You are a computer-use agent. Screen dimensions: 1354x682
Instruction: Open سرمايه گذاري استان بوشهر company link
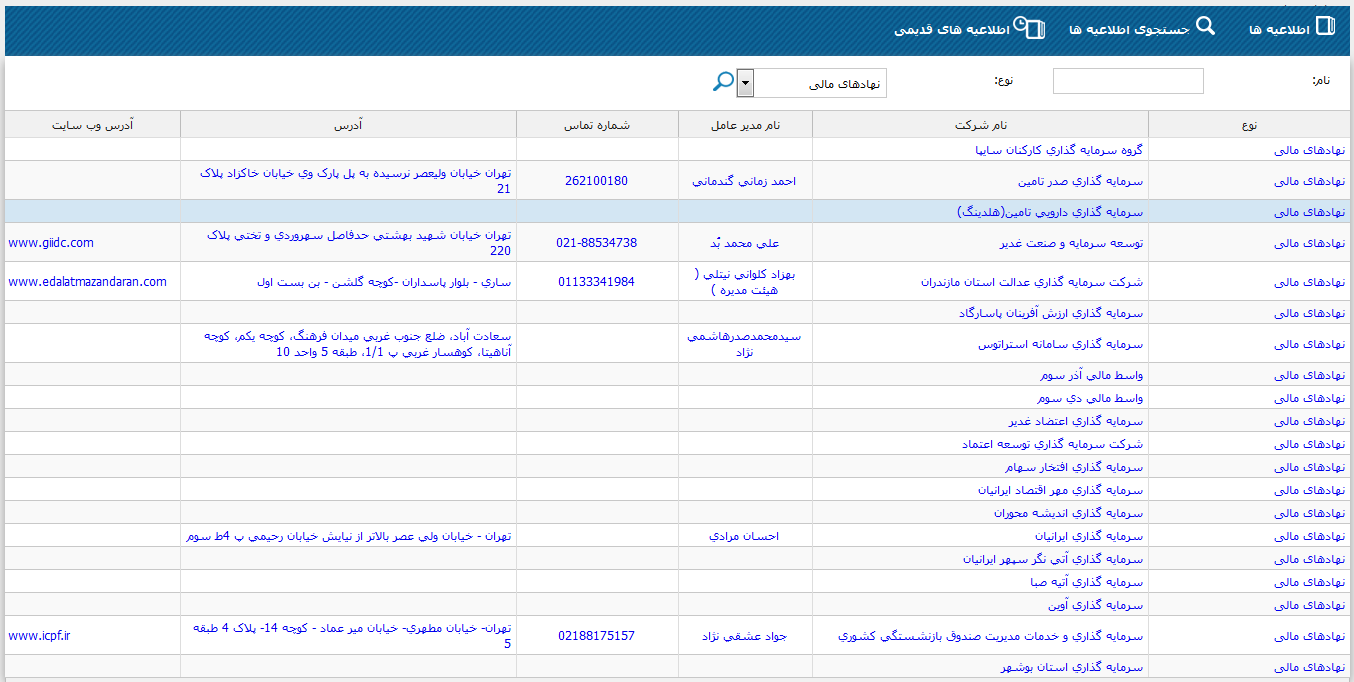(x=1071, y=667)
